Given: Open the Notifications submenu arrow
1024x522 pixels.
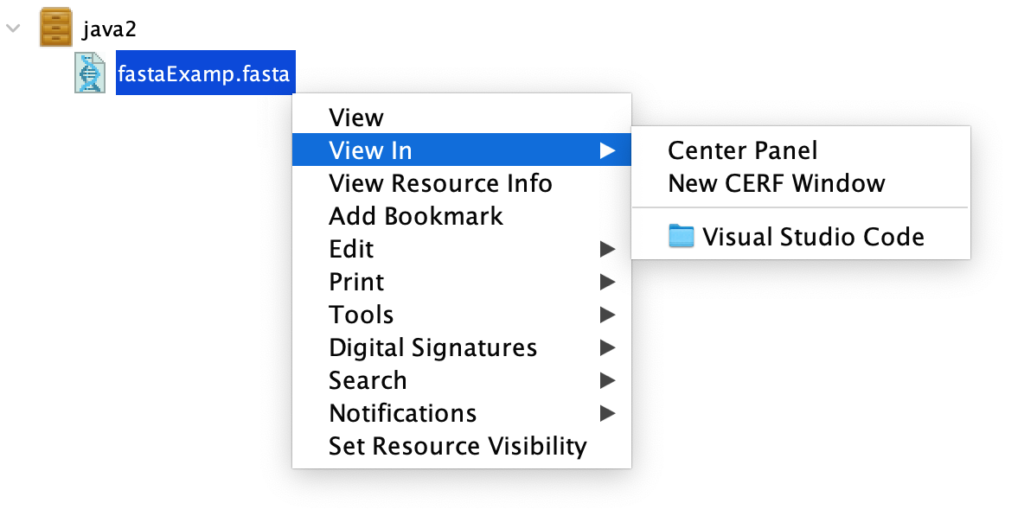Looking at the screenshot, I should (x=606, y=413).
